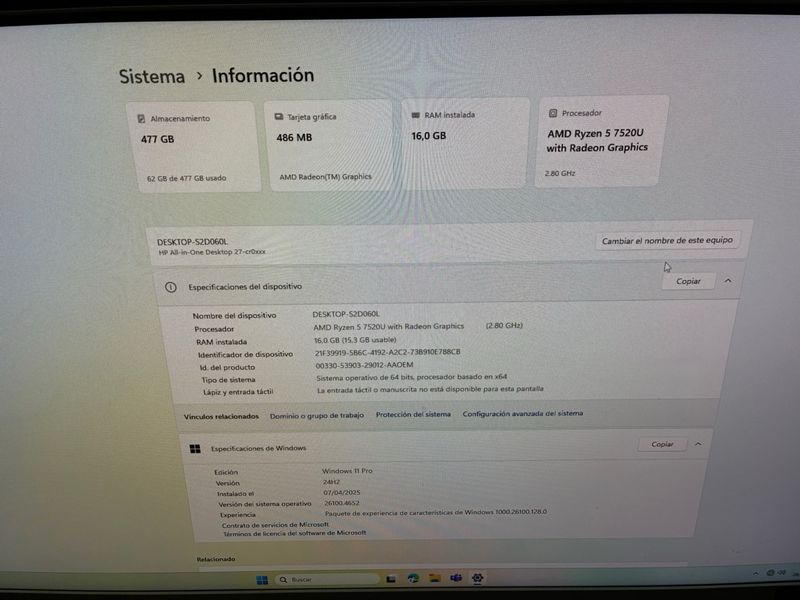Open the Almacenamiento 477 GB card
Image resolution: width=800 pixels, height=600 pixels.
[194, 147]
